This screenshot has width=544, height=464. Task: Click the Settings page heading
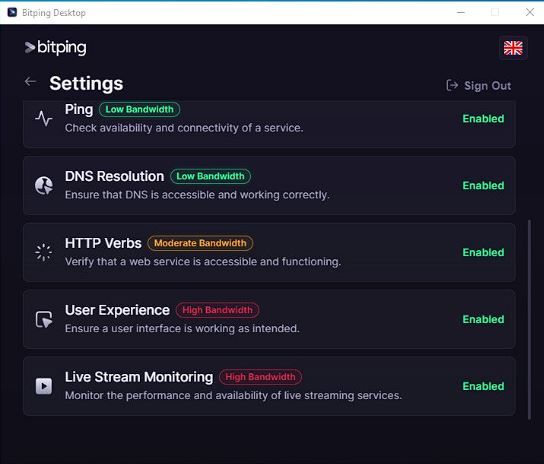(86, 84)
